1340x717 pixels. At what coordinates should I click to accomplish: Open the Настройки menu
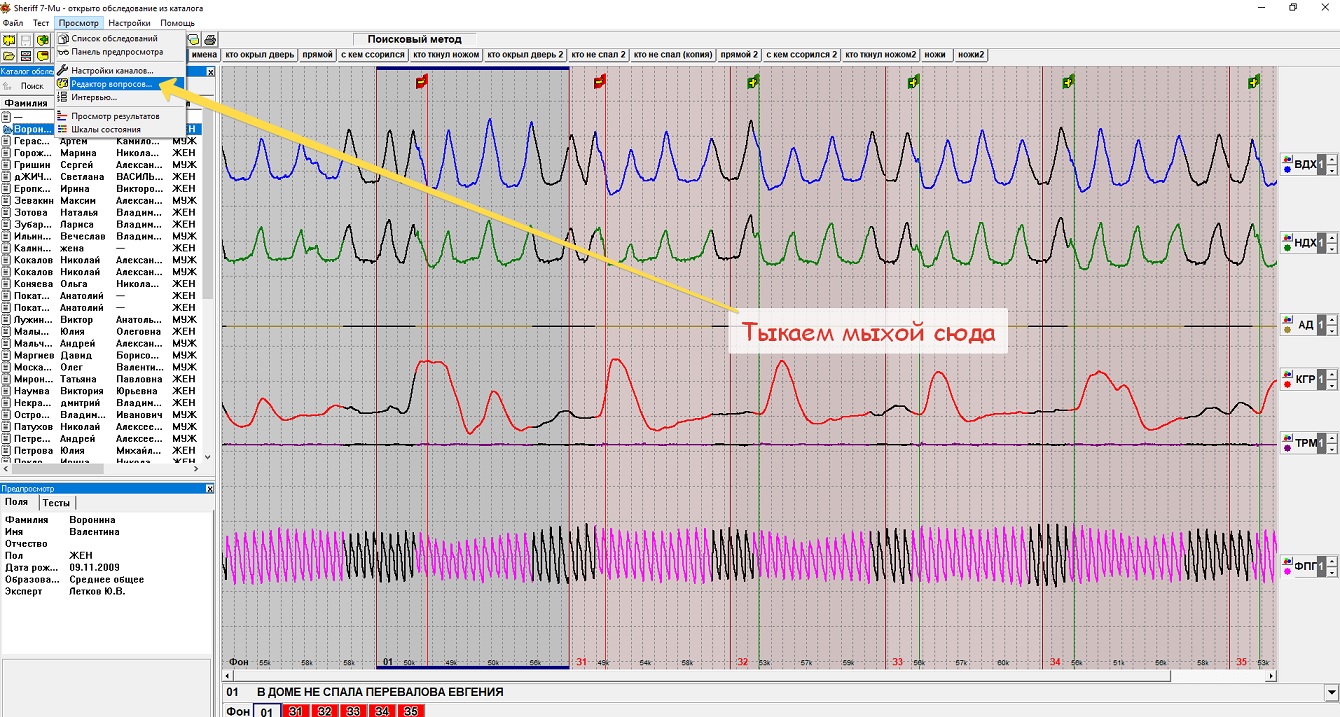point(130,22)
